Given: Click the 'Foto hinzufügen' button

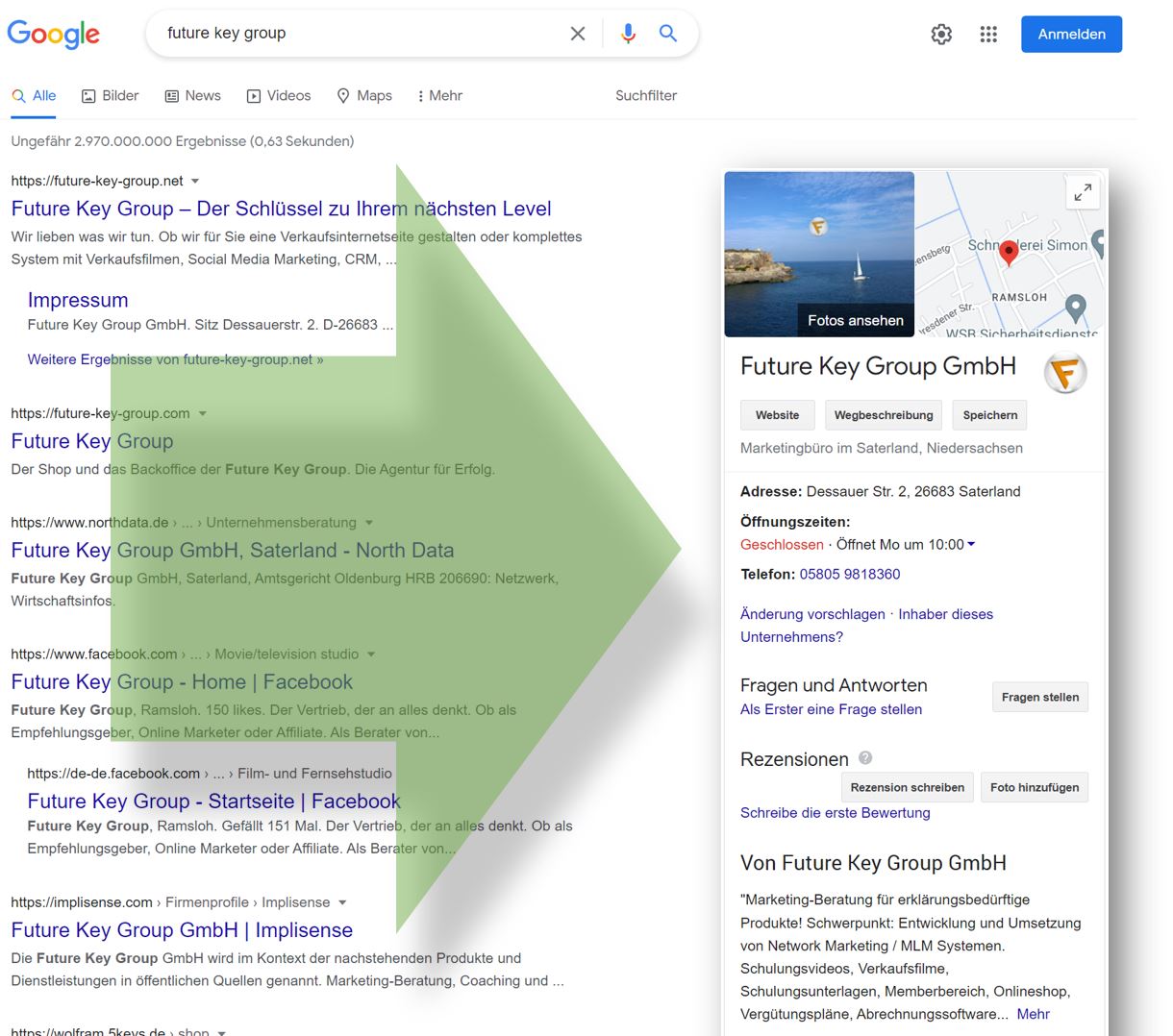Looking at the screenshot, I should 1034,787.
